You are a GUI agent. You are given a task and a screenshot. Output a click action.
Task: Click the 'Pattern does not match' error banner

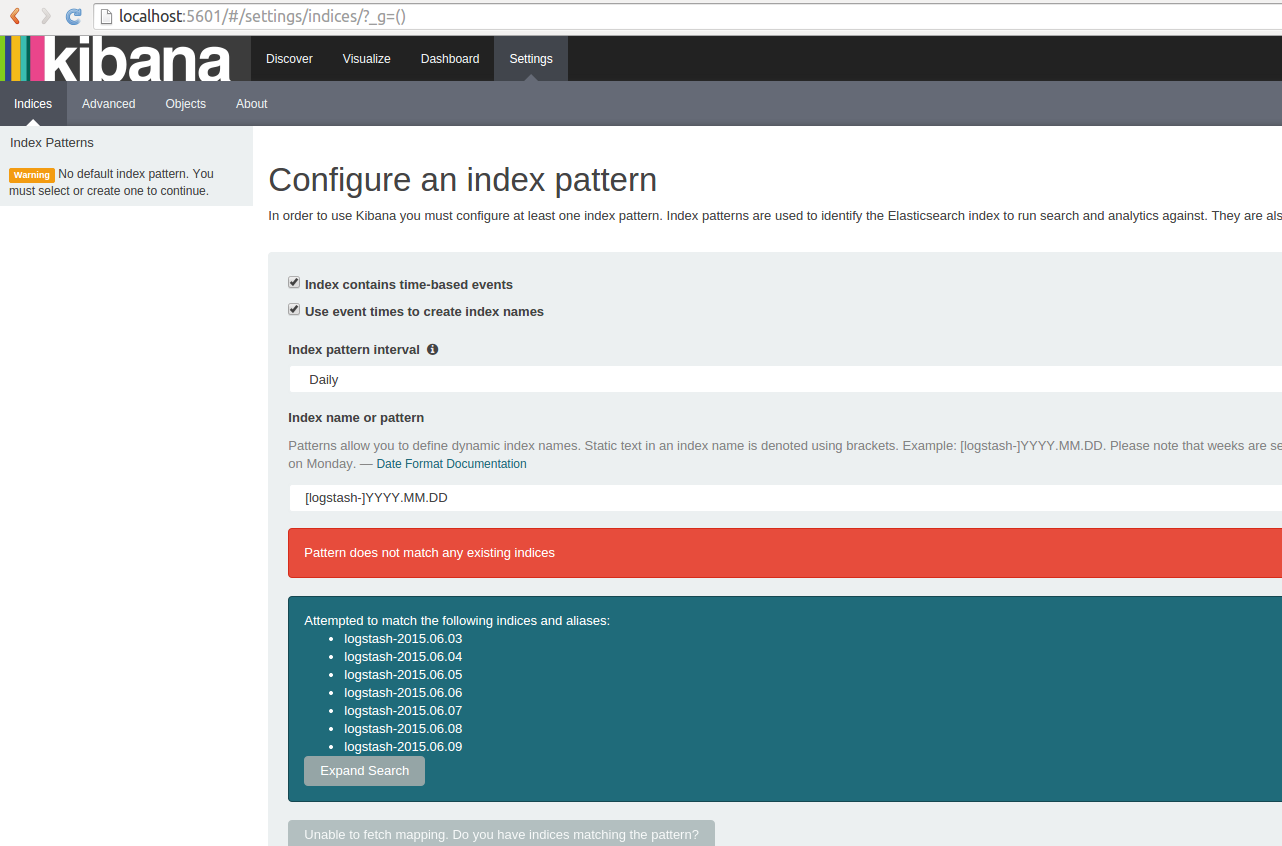click(785, 553)
